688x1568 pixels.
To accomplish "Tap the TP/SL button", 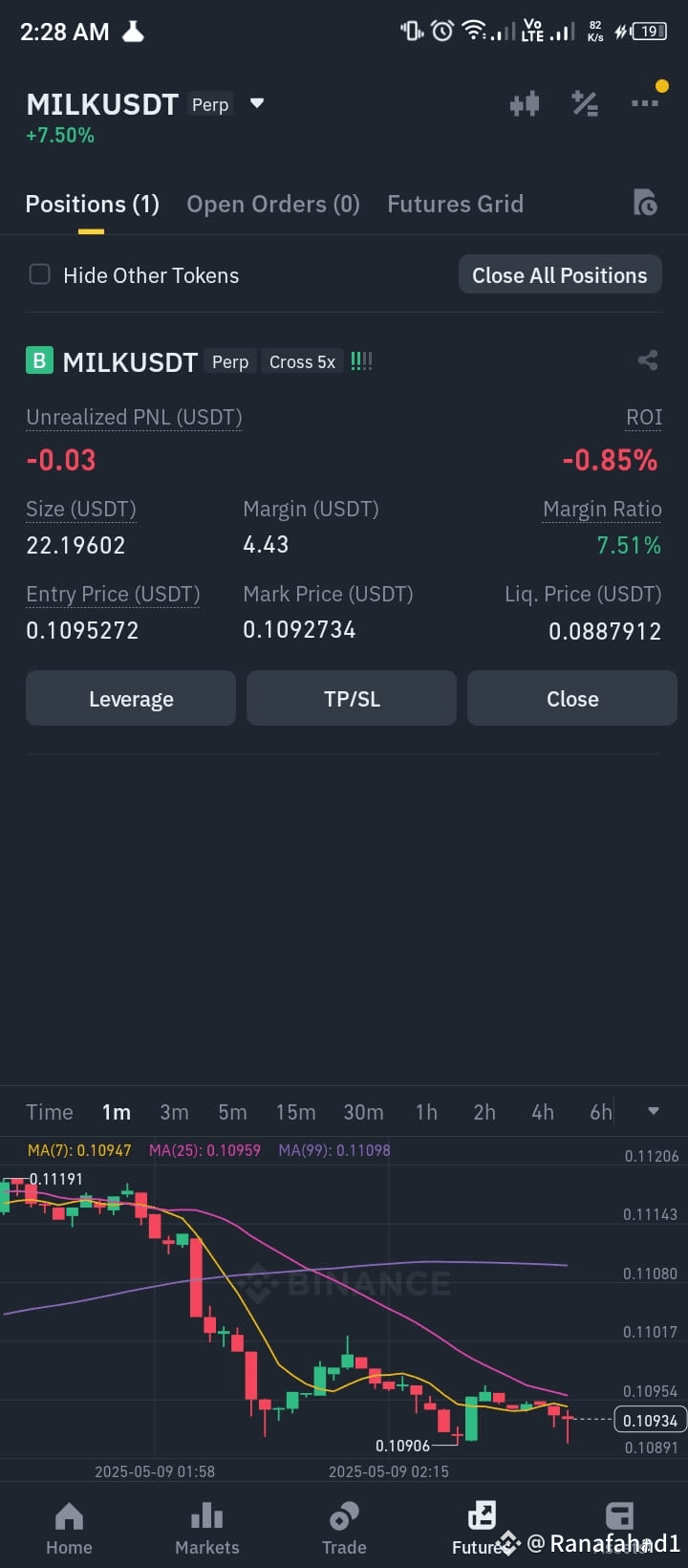I will [x=352, y=699].
